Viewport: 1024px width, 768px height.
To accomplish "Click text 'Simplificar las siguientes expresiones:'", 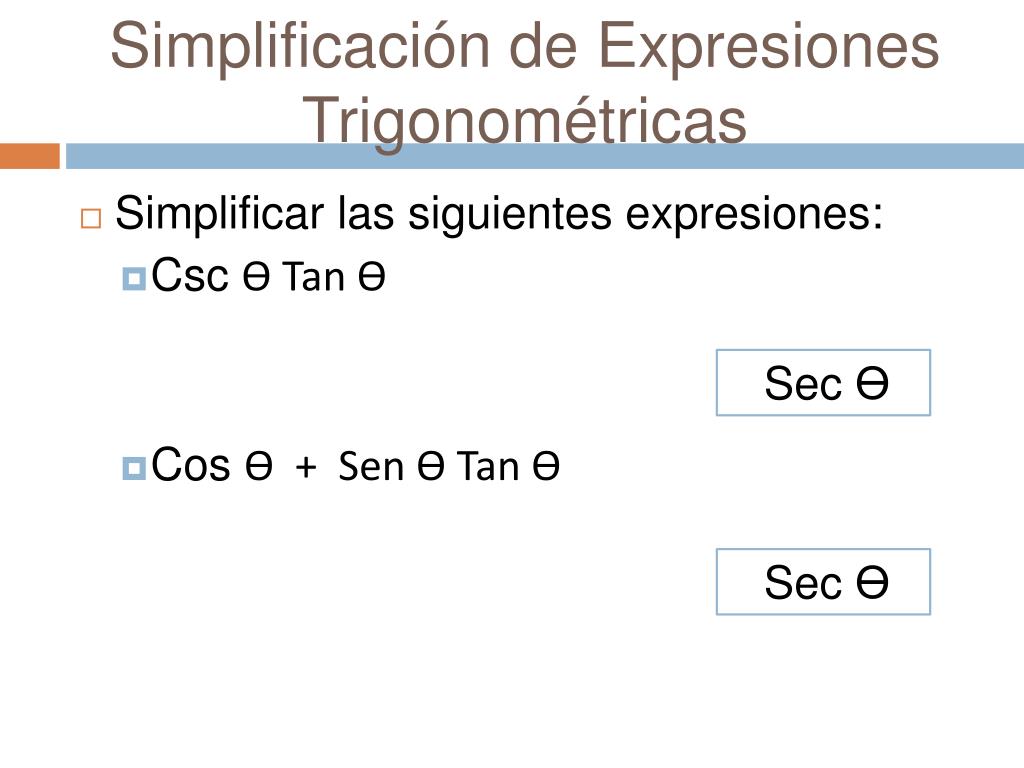I will pos(499,214).
